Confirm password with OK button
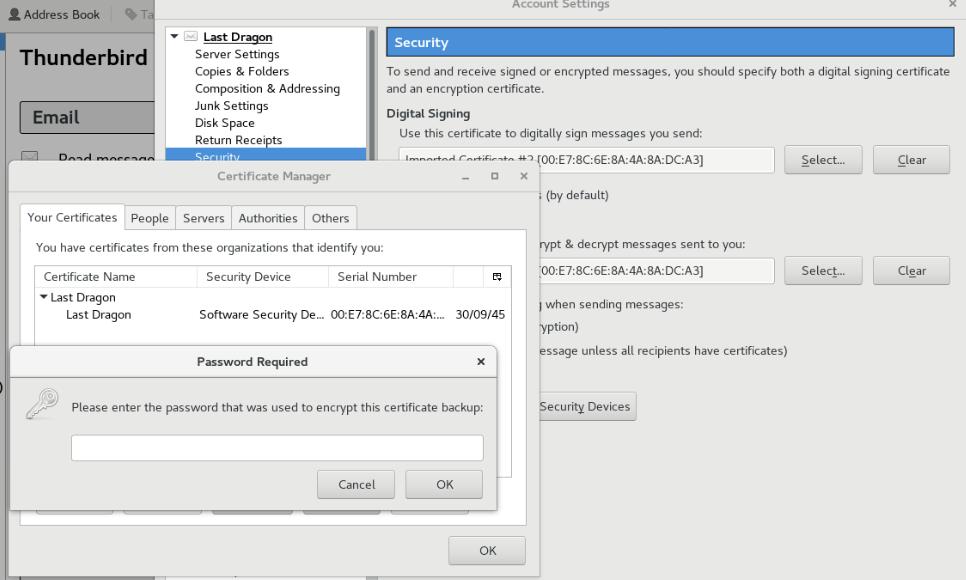The image size is (966, 580). [444, 485]
